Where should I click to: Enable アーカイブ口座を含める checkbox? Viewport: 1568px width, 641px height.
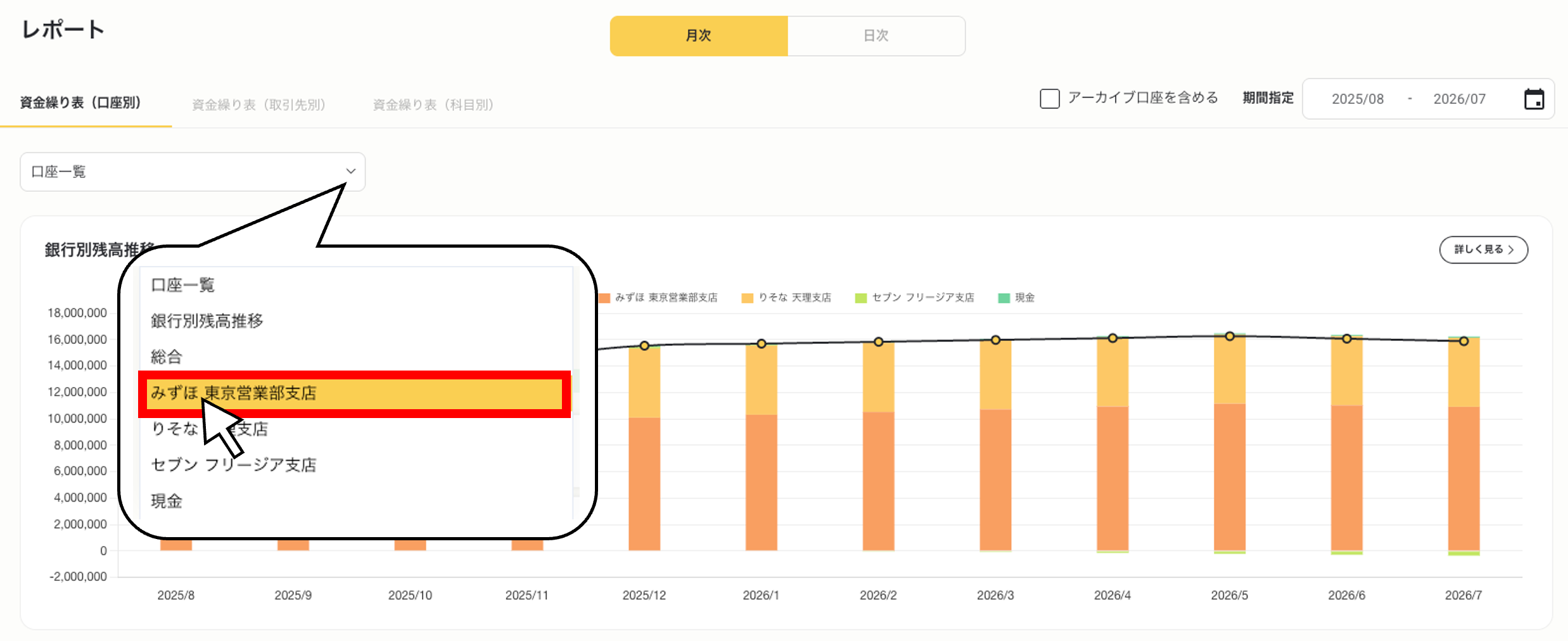[1049, 99]
